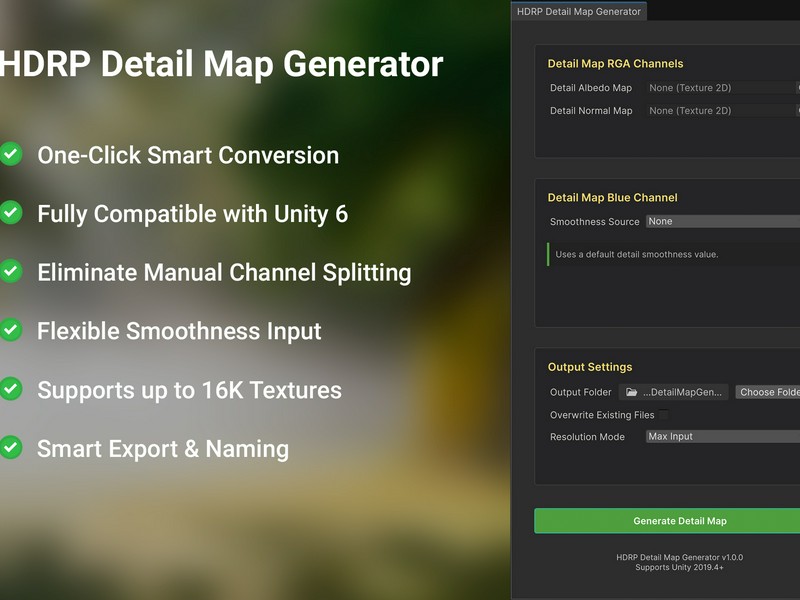This screenshot has width=800, height=600.
Task: Click the 'Resolution Mode' label
Action: (587, 437)
